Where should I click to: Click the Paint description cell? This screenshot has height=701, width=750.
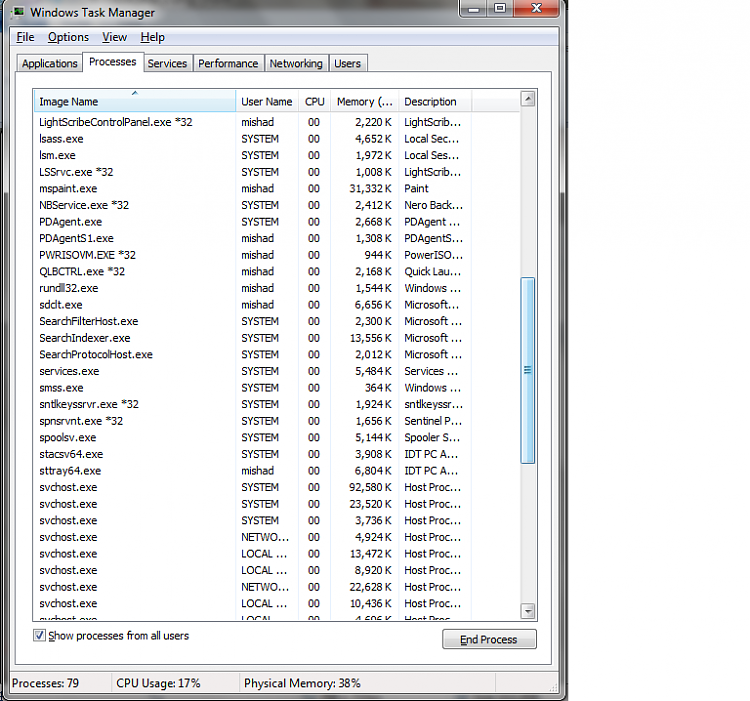[x=416, y=188]
